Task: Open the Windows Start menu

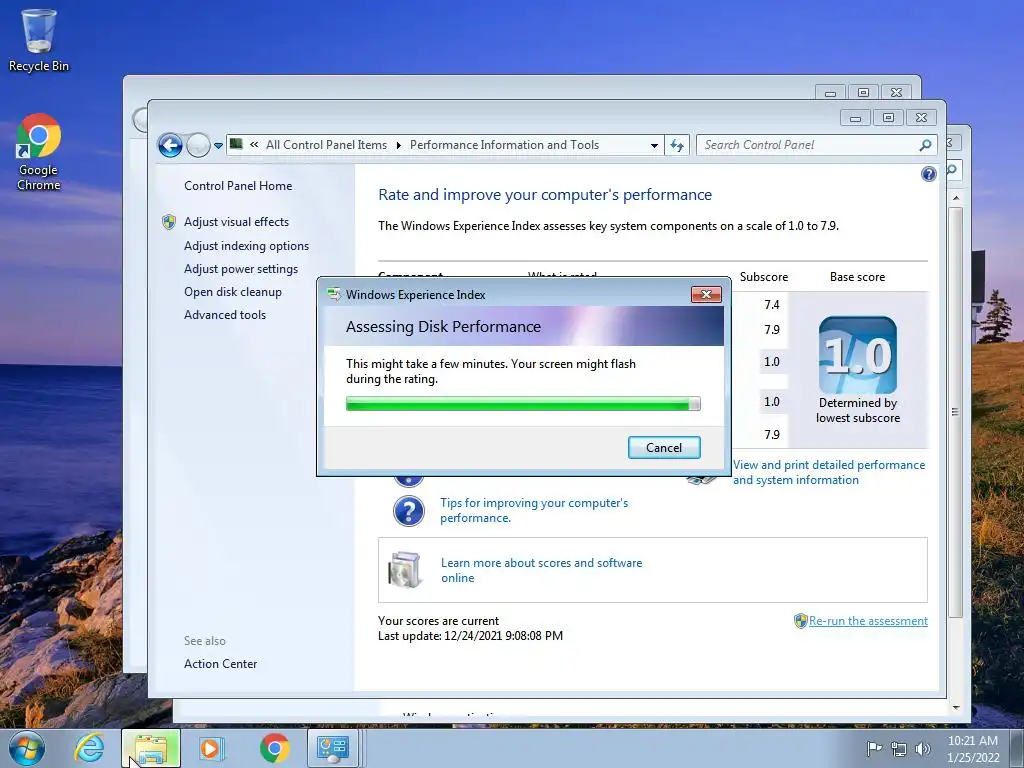Action: [26, 748]
